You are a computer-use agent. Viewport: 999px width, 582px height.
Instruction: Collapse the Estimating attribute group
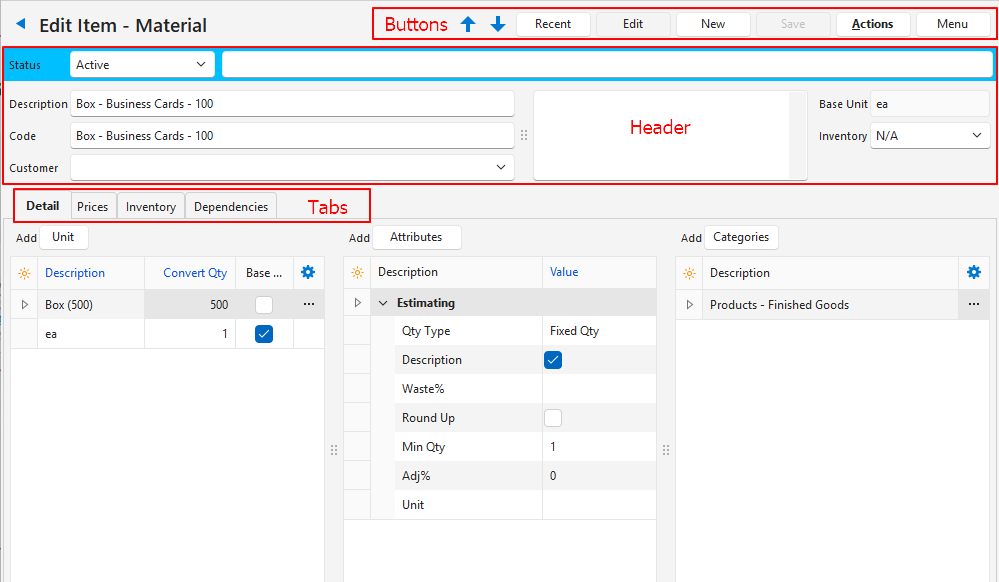click(383, 303)
